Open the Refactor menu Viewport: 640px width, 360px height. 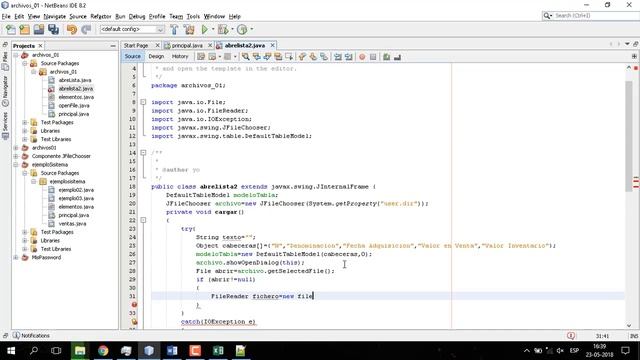click(x=101, y=16)
